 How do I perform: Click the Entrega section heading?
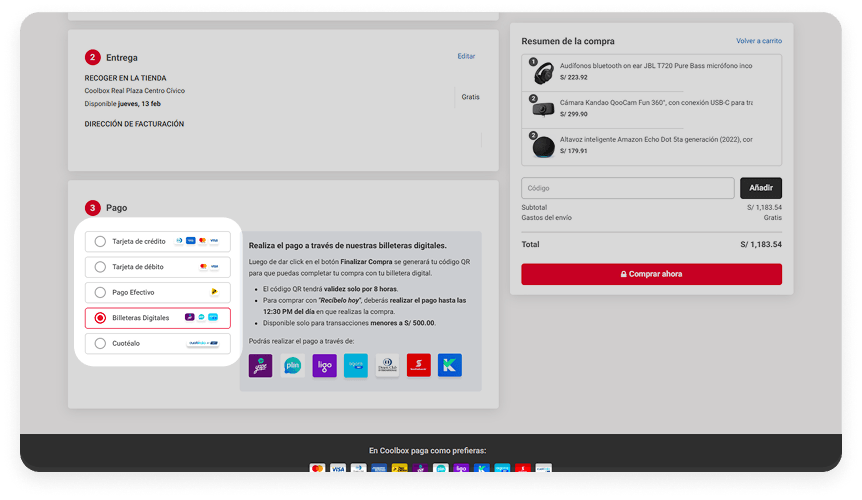coord(121,58)
